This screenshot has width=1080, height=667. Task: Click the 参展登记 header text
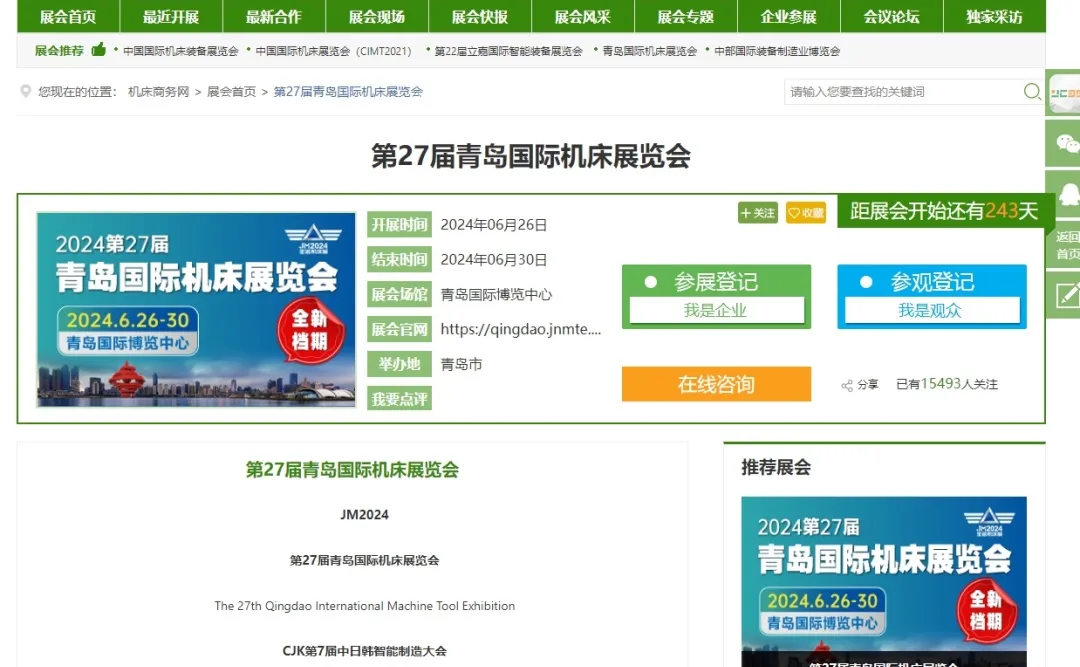pos(716,282)
